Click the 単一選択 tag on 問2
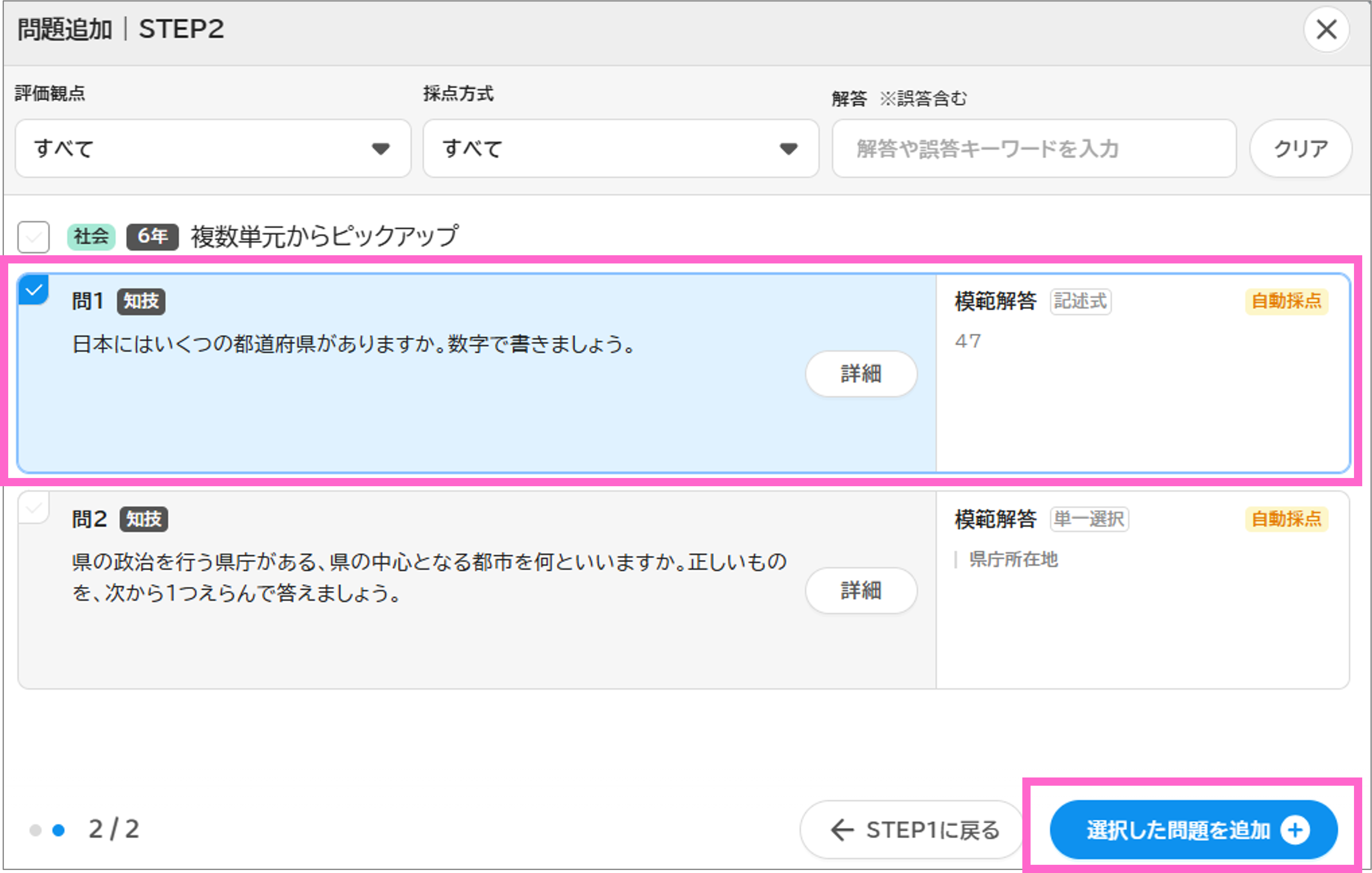The height and width of the screenshot is (873, 1372). click(1089, 519)
